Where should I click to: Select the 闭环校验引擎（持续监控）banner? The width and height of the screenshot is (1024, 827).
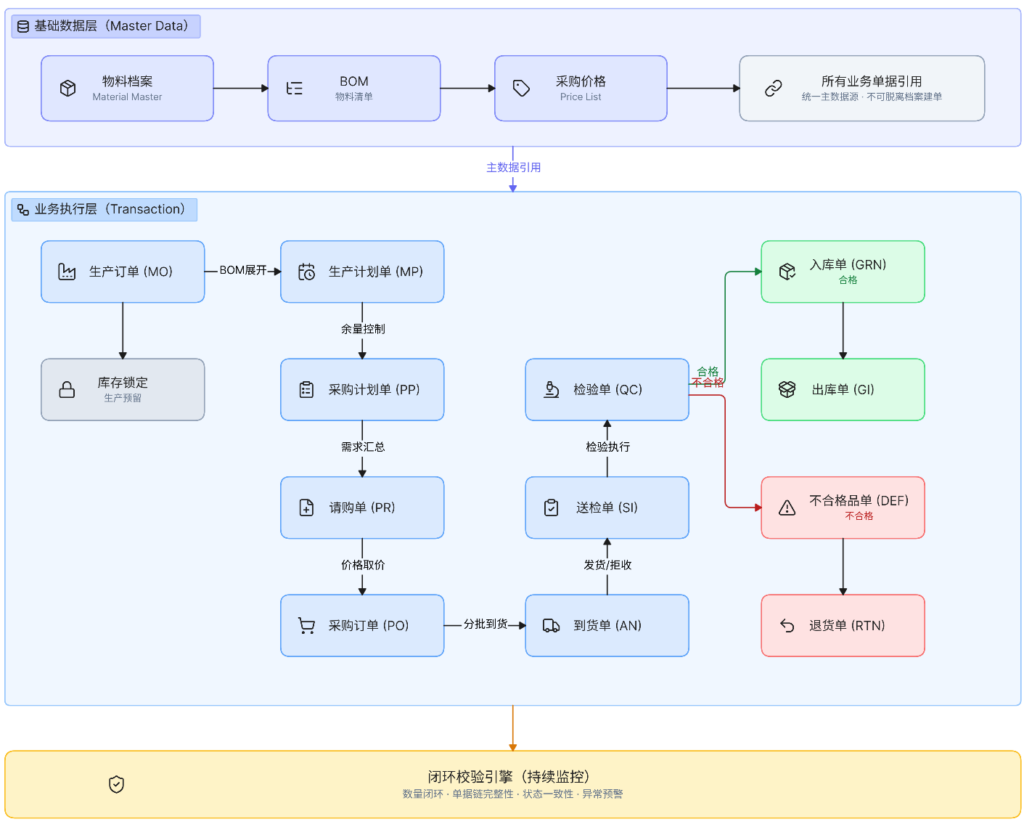click(513, 785)
